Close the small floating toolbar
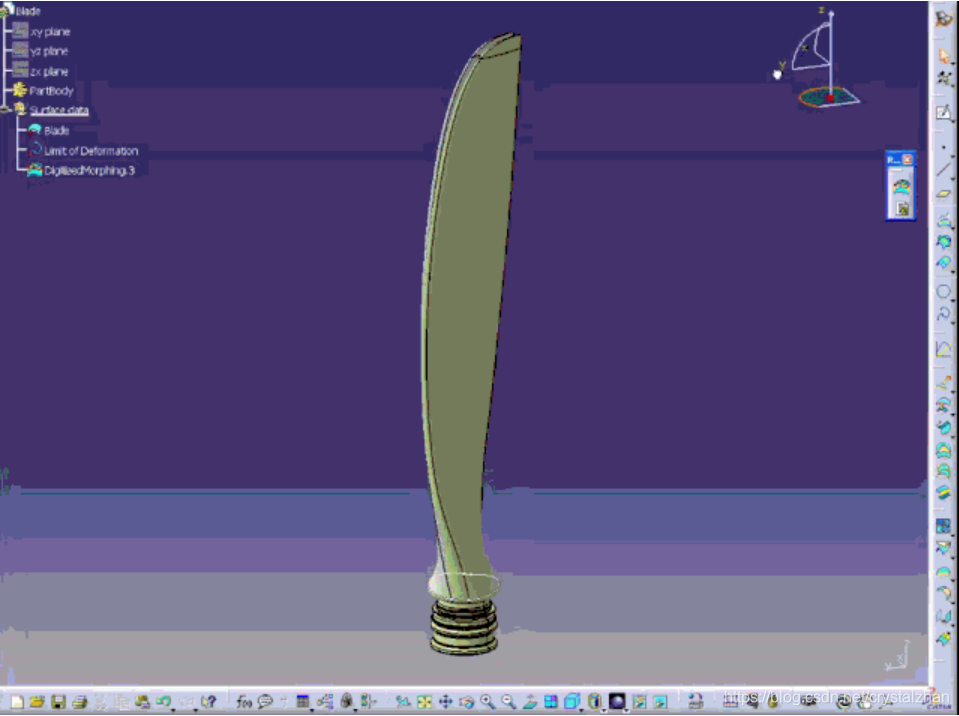The width and height of the screenshot is (959, 716). point(907,160)
